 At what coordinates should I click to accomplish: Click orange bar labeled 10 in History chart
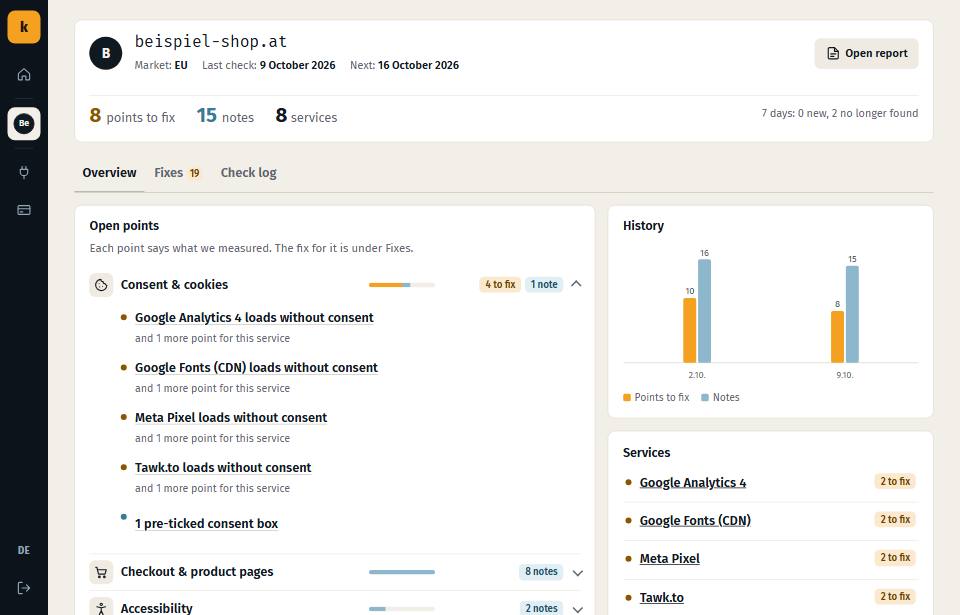click(x=689, y=330)
